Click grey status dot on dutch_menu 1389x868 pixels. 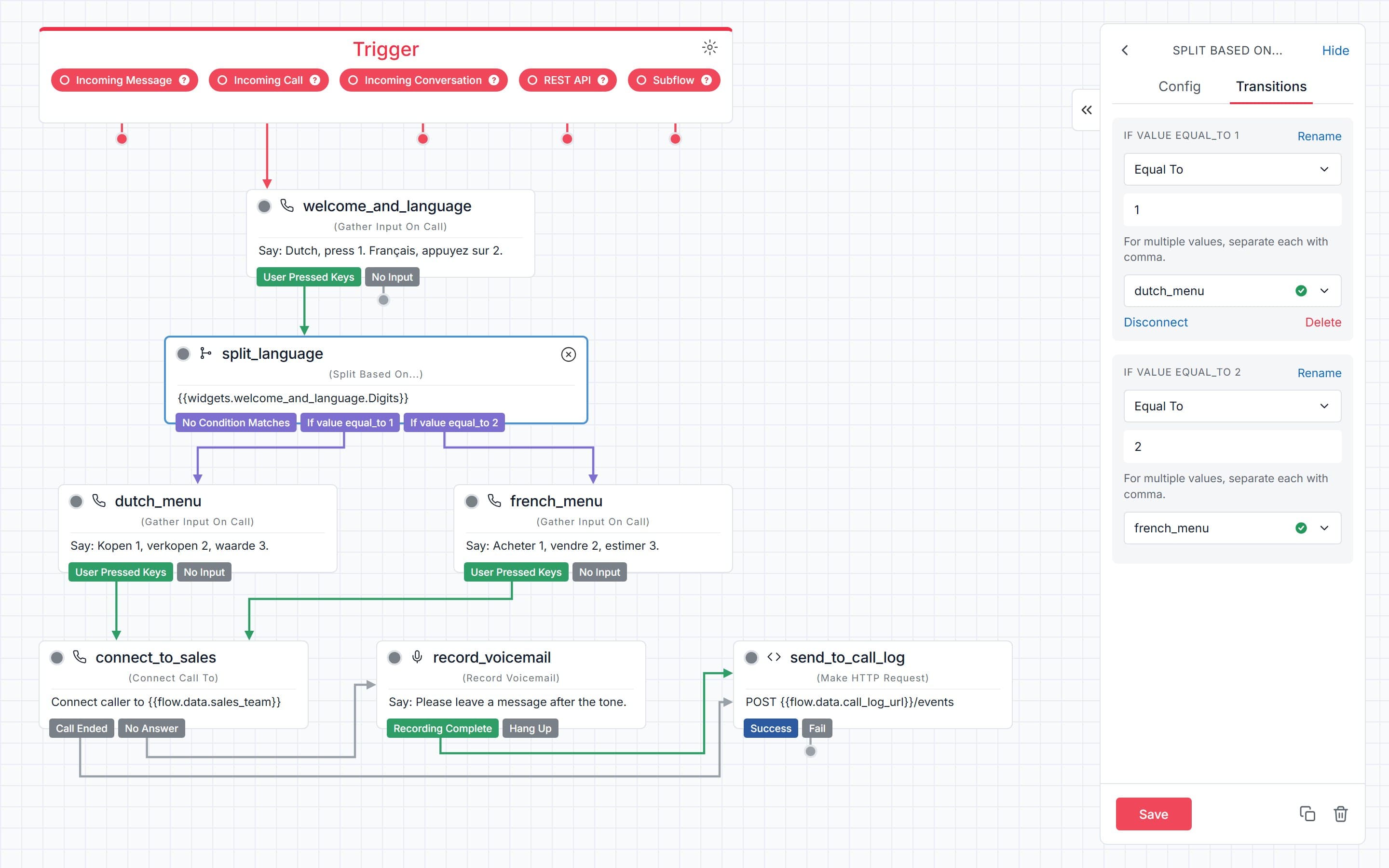click(76, 501)
